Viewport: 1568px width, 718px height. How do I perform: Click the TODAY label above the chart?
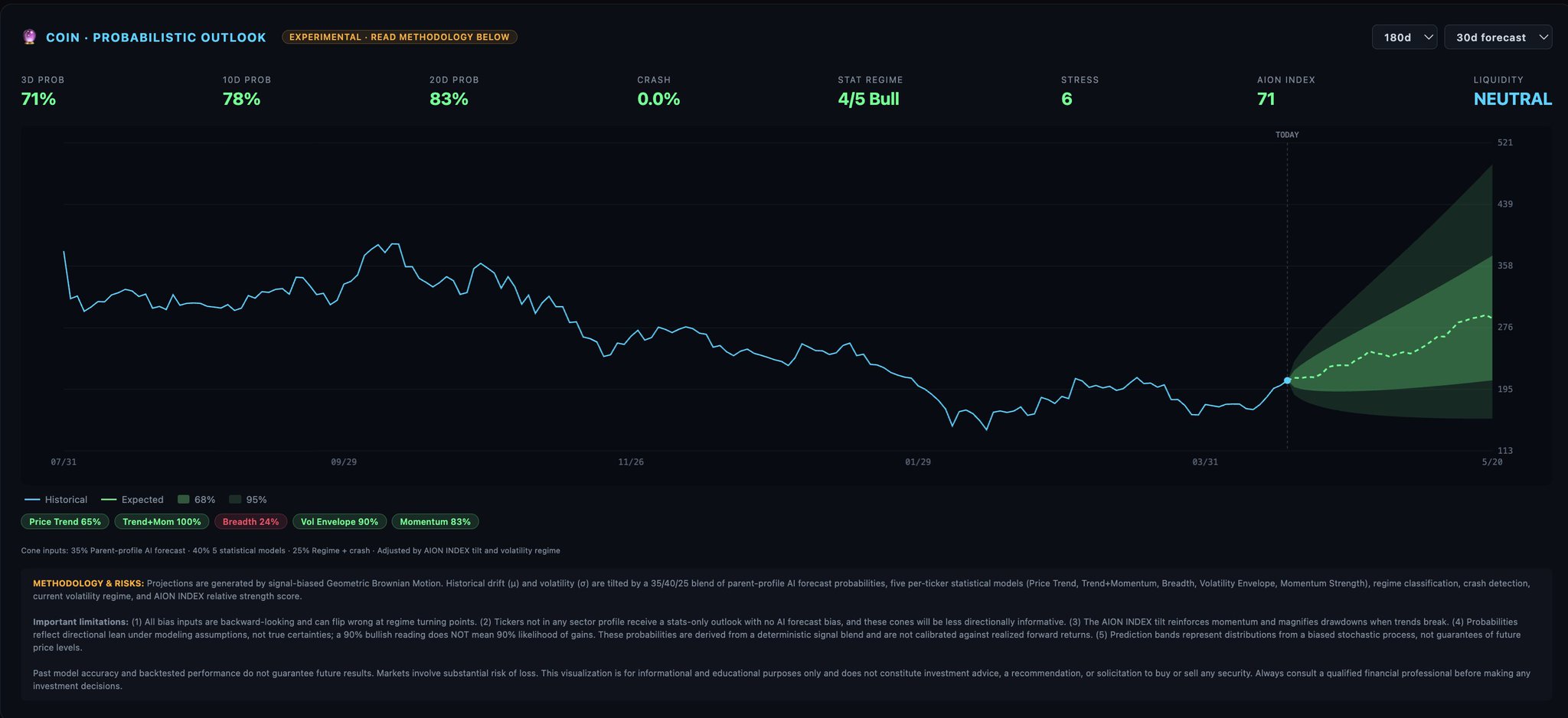click(x=1287, y=135)
